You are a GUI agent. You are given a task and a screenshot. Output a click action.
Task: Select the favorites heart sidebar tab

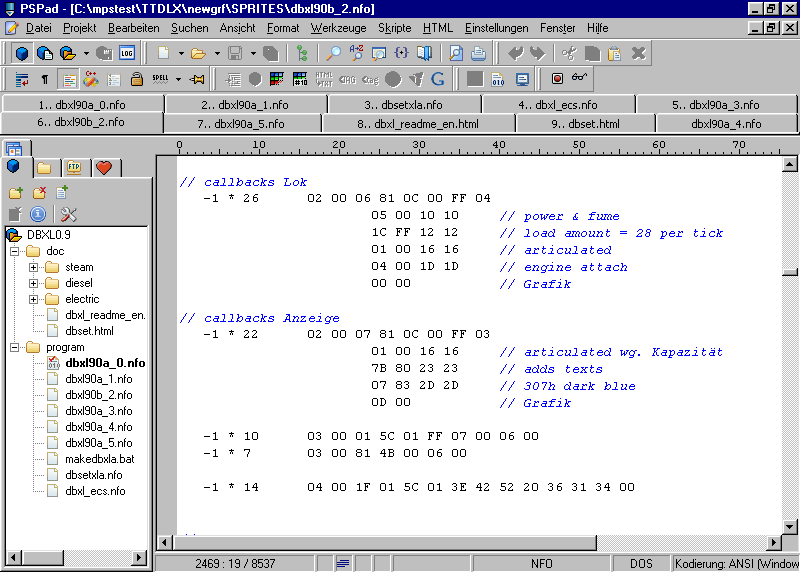[x=104, y=167]
